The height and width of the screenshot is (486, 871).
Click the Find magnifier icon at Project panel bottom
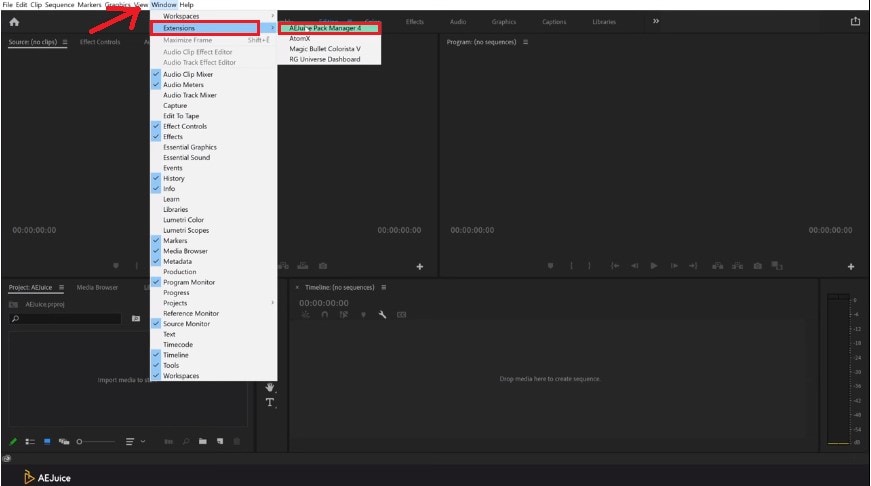[186, 442]
